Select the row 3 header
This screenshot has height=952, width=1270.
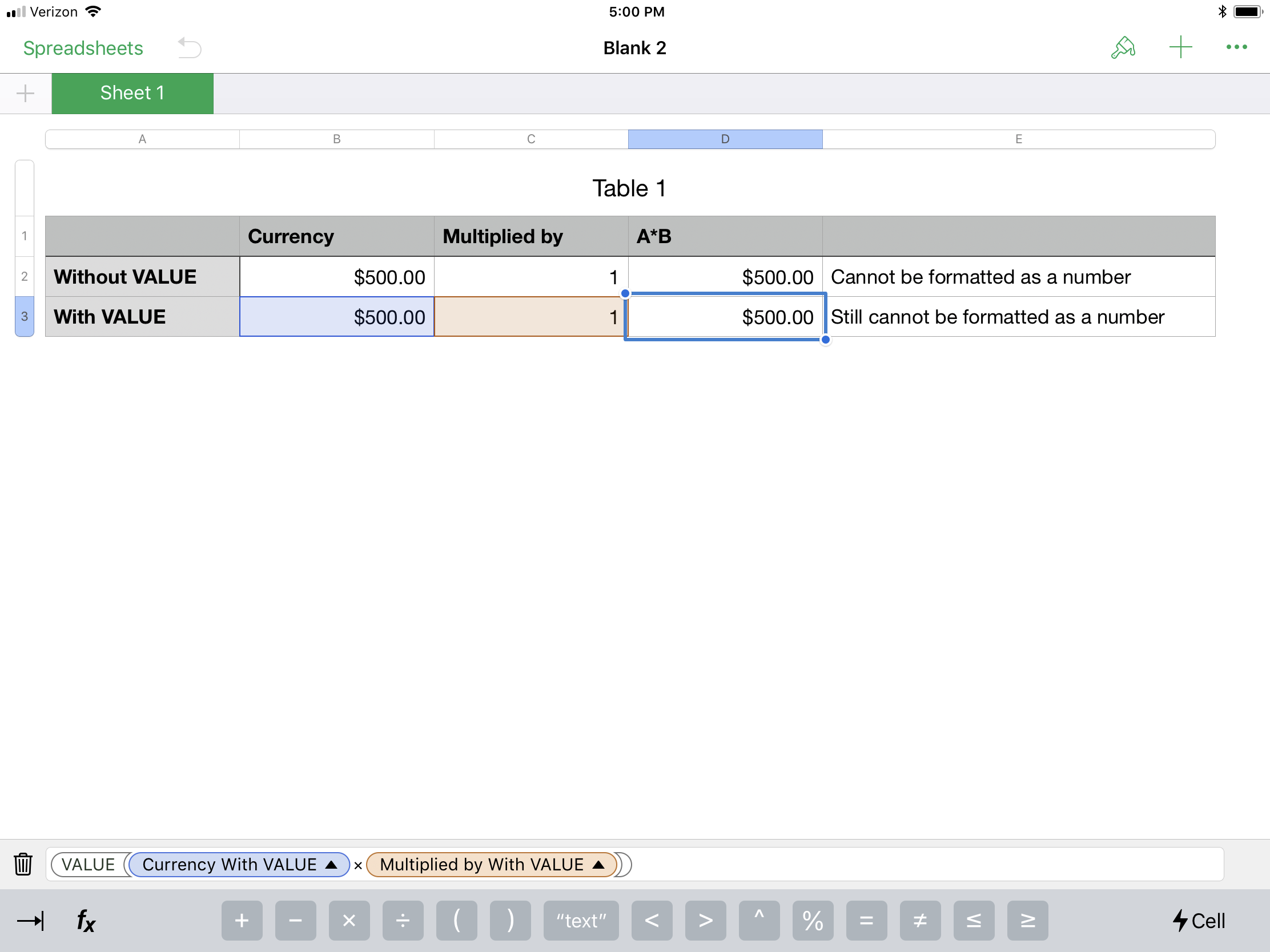coord(25,316)
